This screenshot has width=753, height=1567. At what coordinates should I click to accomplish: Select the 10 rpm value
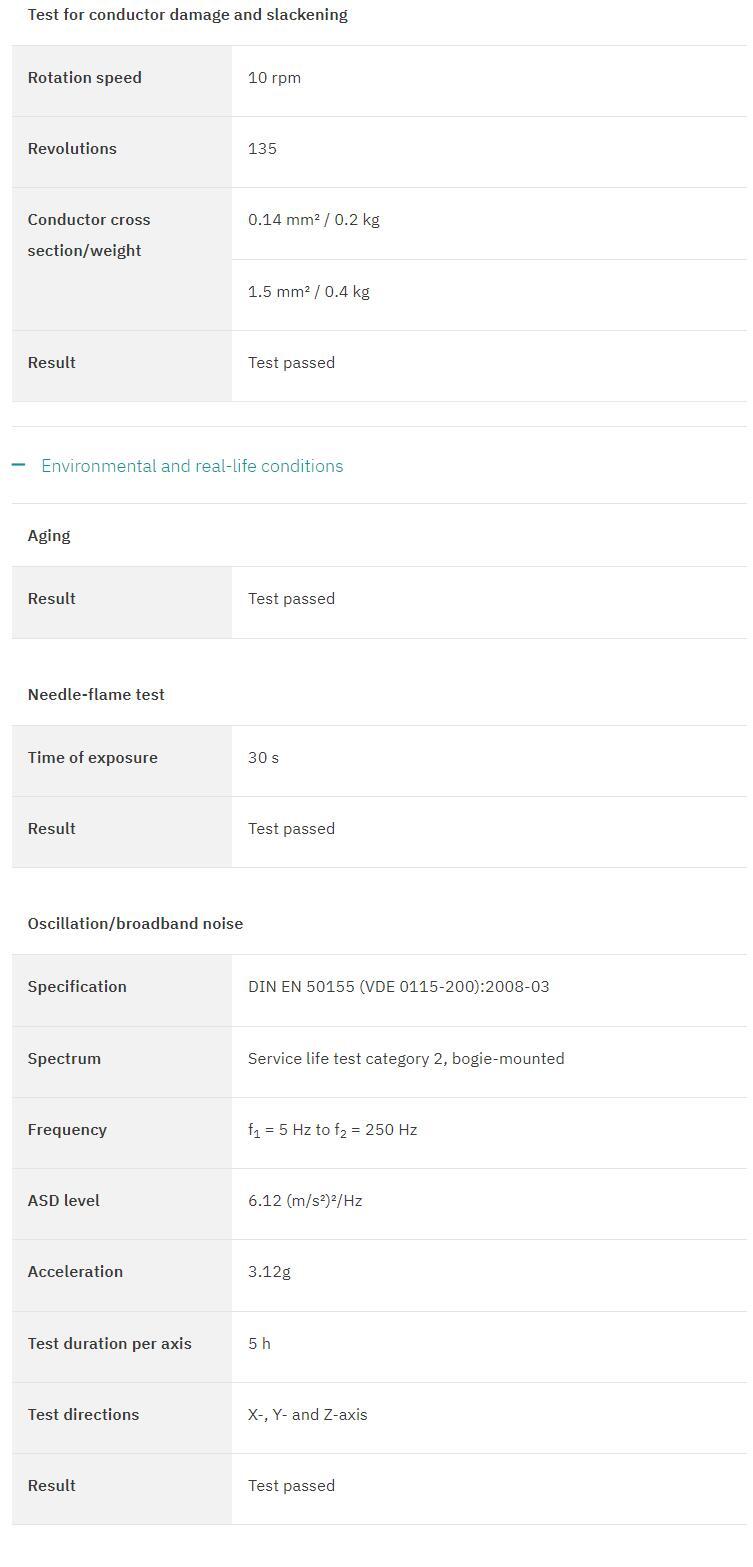pyautogui.click(x=274, y=78)
